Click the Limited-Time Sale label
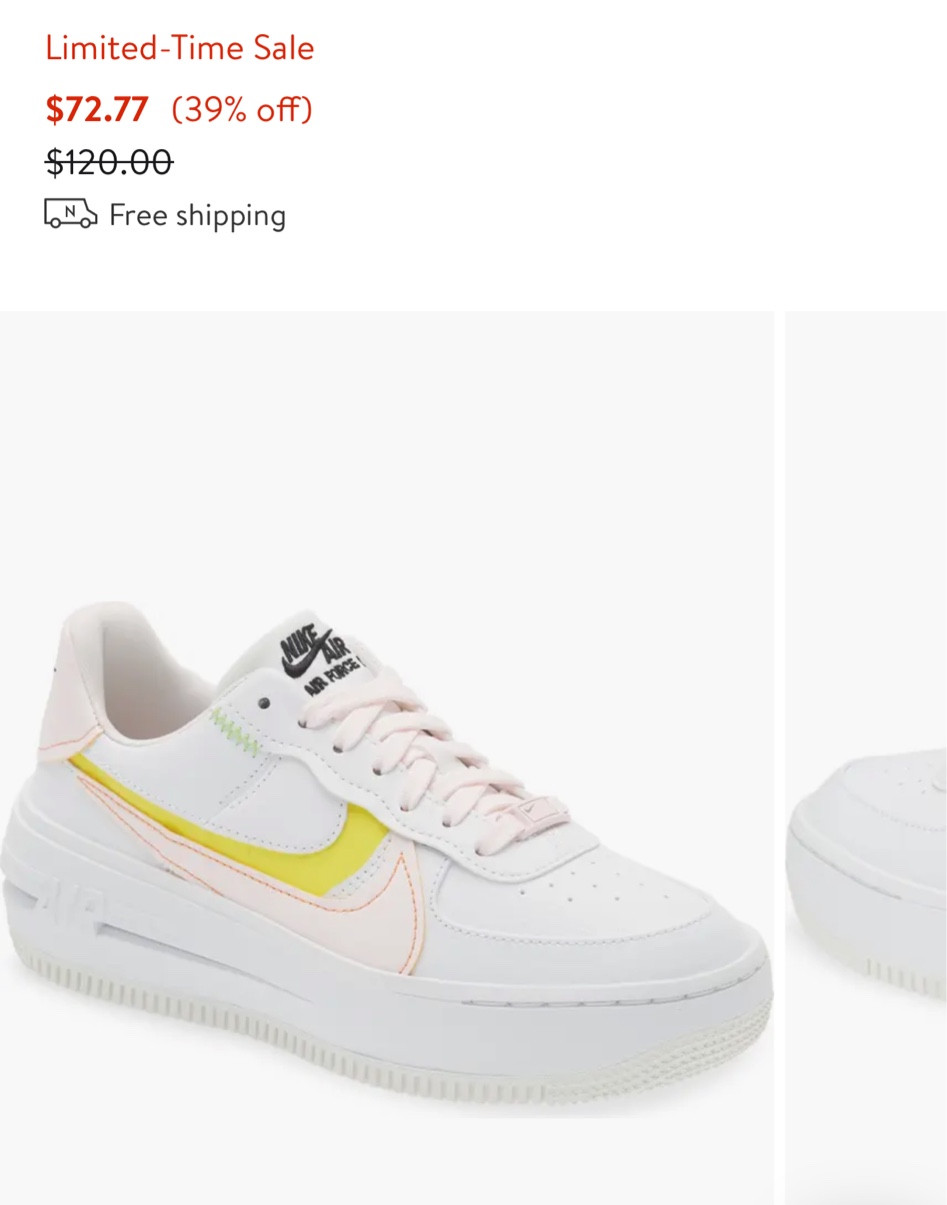 [x=180, y=48]
